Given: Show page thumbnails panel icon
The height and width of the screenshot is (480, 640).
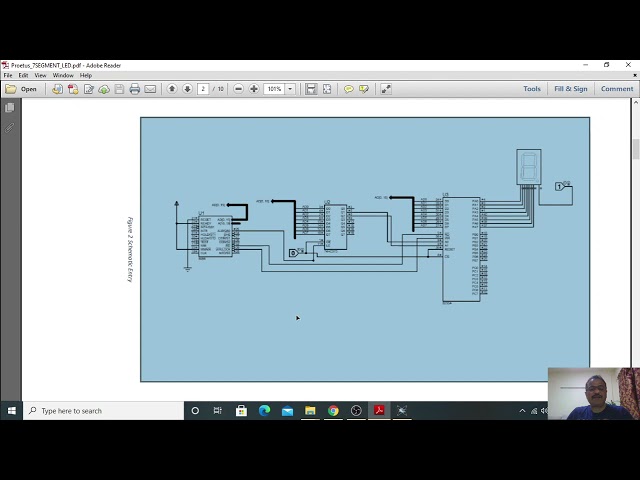Looking at the screenshot, I should [10, 108].
